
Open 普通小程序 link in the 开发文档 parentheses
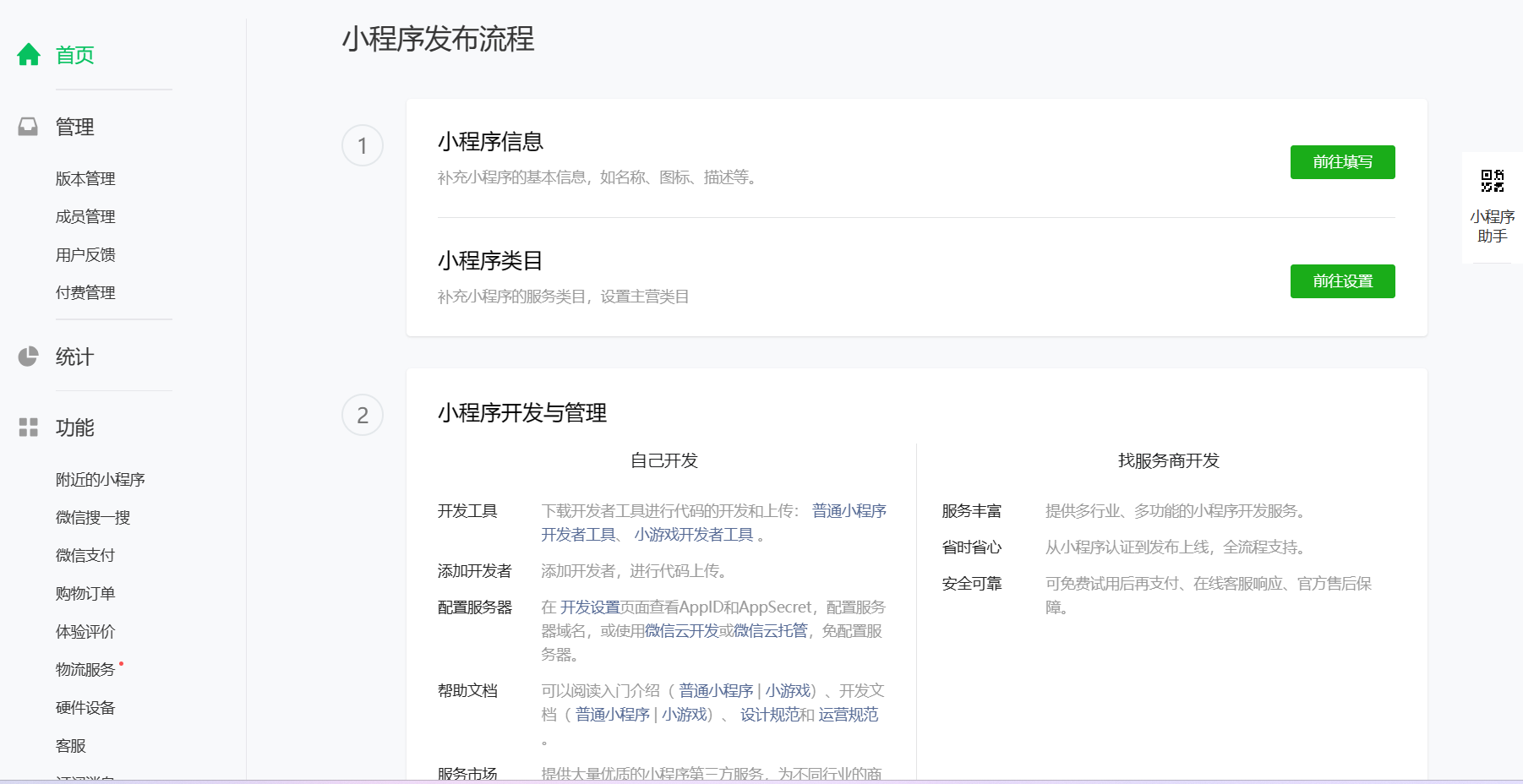click(x=613, y=715)
